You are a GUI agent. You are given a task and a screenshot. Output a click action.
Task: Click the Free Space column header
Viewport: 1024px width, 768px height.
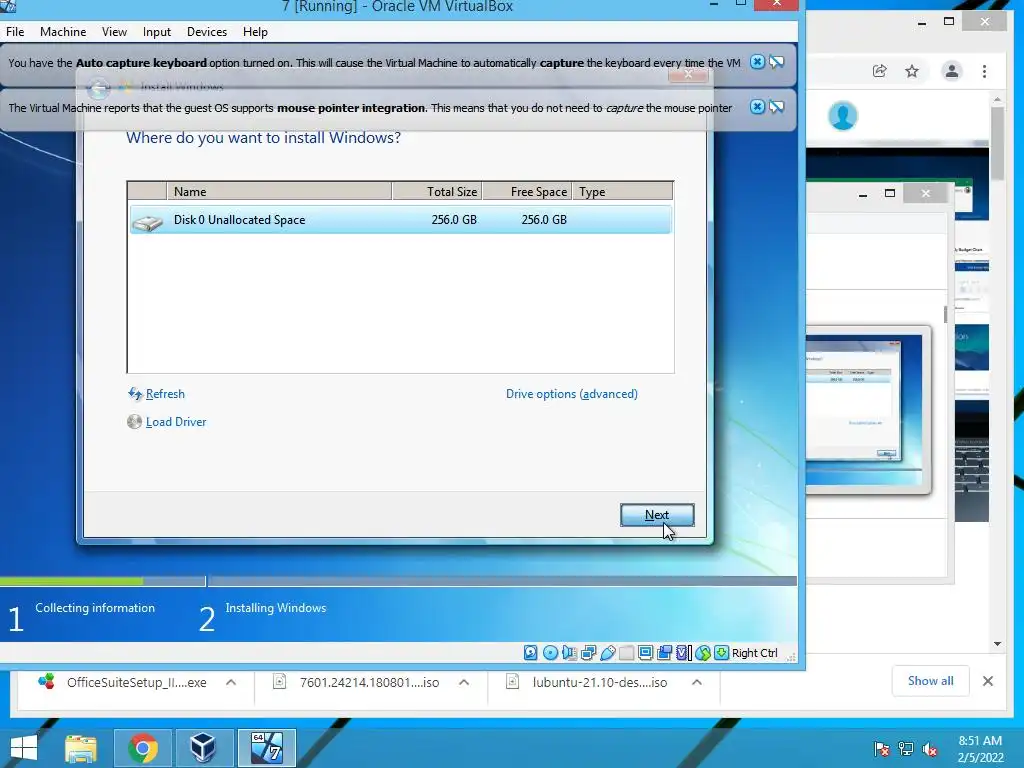click(528, 191)
